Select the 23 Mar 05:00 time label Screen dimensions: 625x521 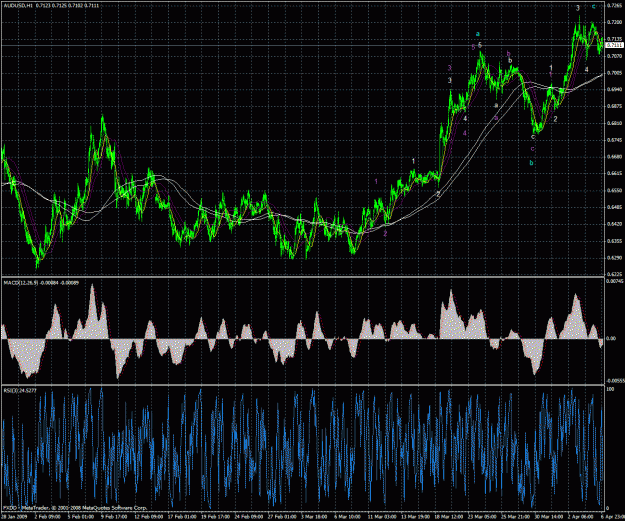click(482, 517)
